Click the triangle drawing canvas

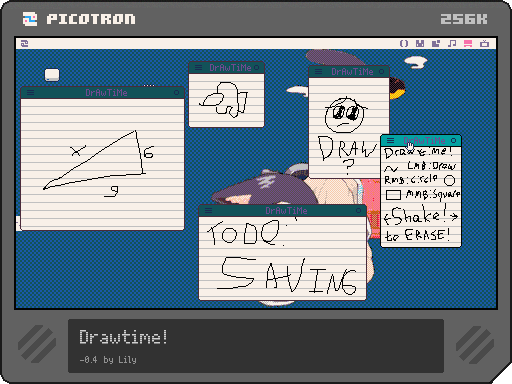102,164
